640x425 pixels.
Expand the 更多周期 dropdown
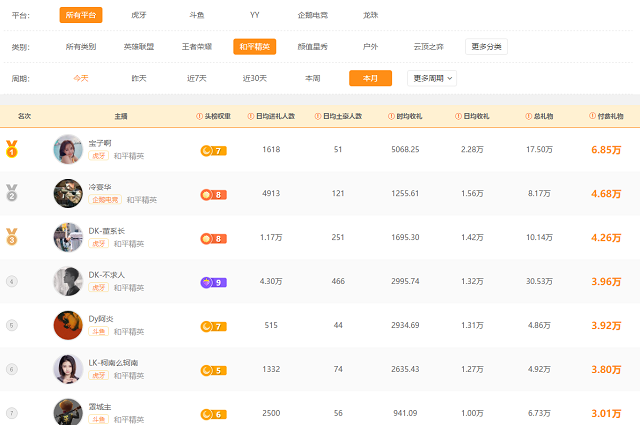(433, 78)
